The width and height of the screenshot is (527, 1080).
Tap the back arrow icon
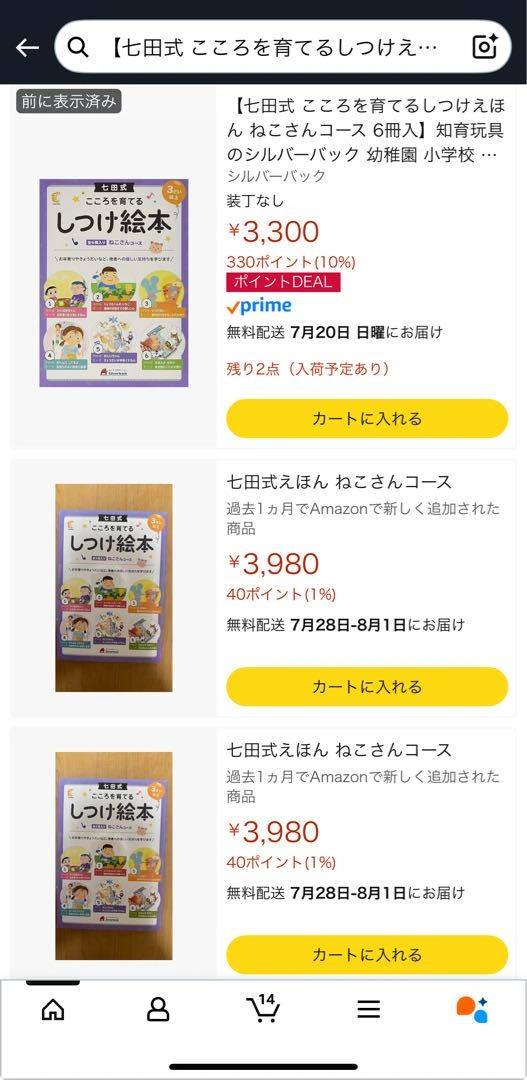tap(28, 48)
